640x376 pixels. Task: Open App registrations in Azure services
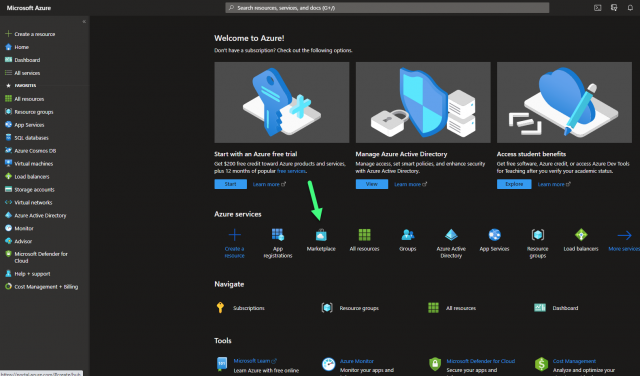(x=278, y=243)
